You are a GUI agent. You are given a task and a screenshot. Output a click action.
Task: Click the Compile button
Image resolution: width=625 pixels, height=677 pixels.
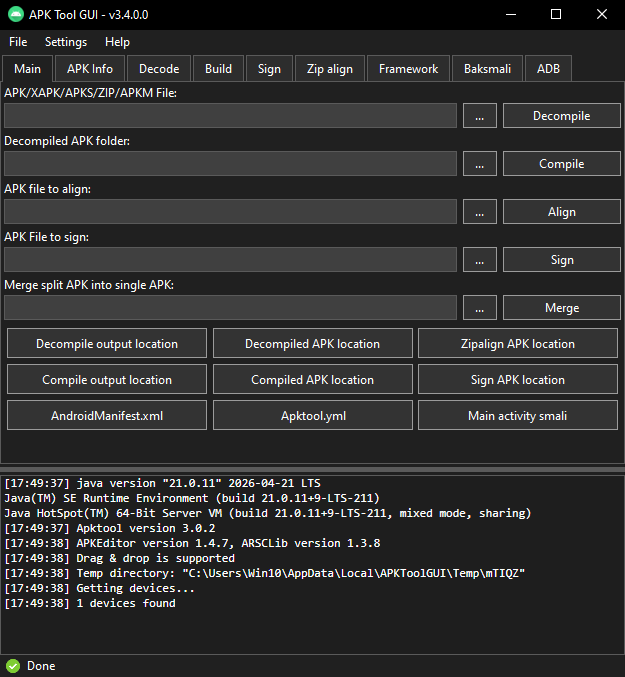pos(562,163)
